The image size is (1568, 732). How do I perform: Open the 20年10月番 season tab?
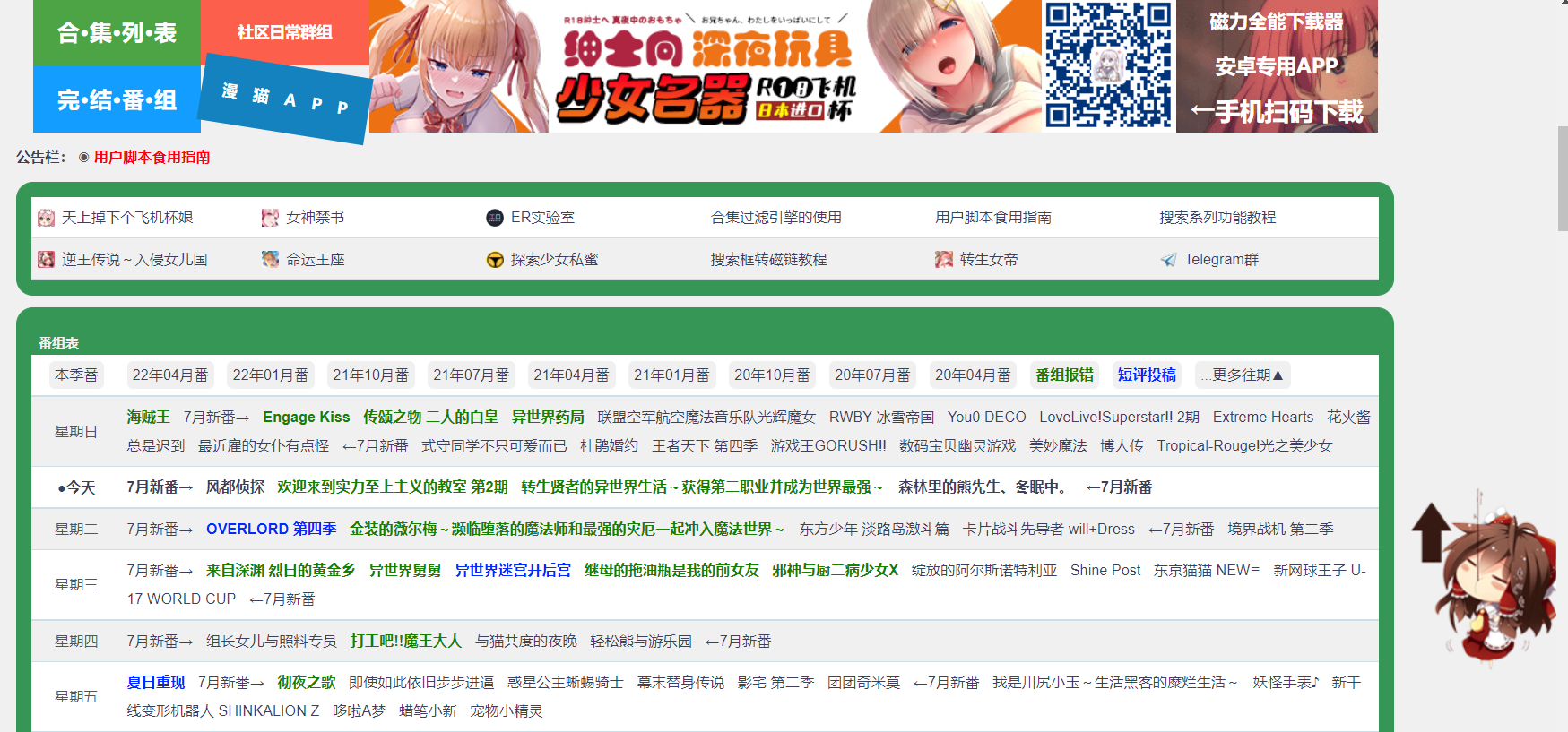coord(772,375)
